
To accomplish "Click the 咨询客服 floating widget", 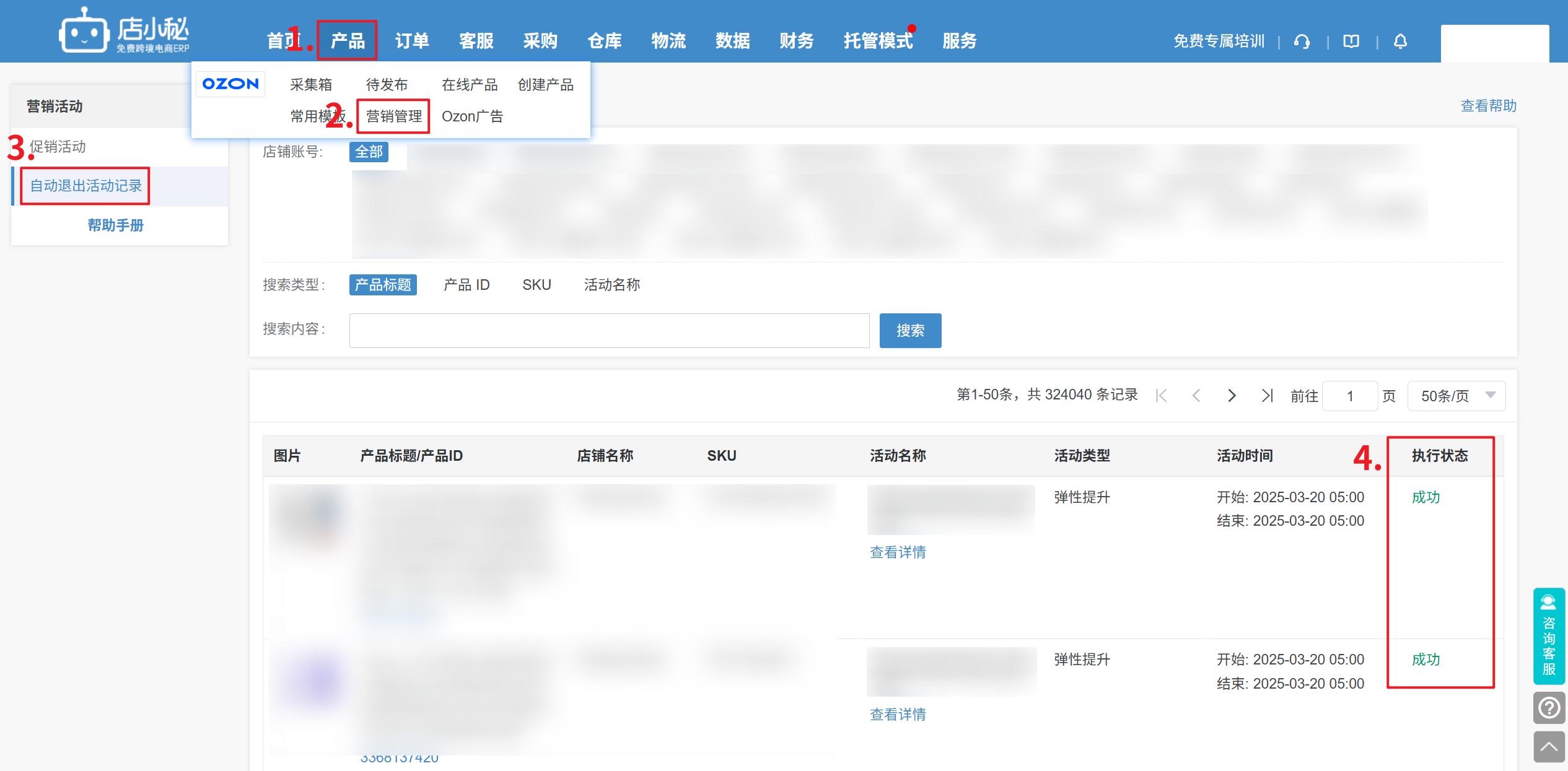I will pyautogui.click(x=1549, y=636).
